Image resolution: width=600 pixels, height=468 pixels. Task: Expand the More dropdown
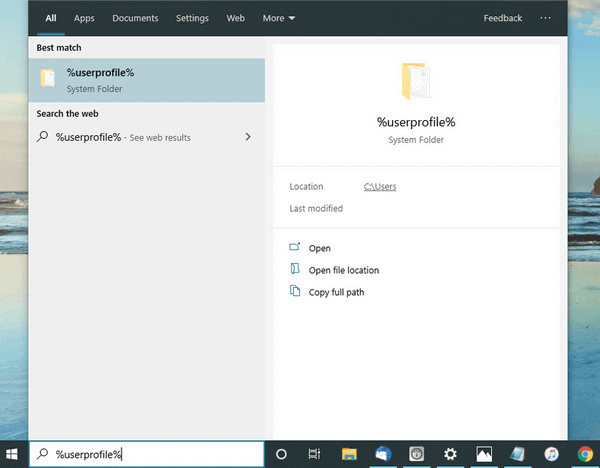[x=279, y=18]
